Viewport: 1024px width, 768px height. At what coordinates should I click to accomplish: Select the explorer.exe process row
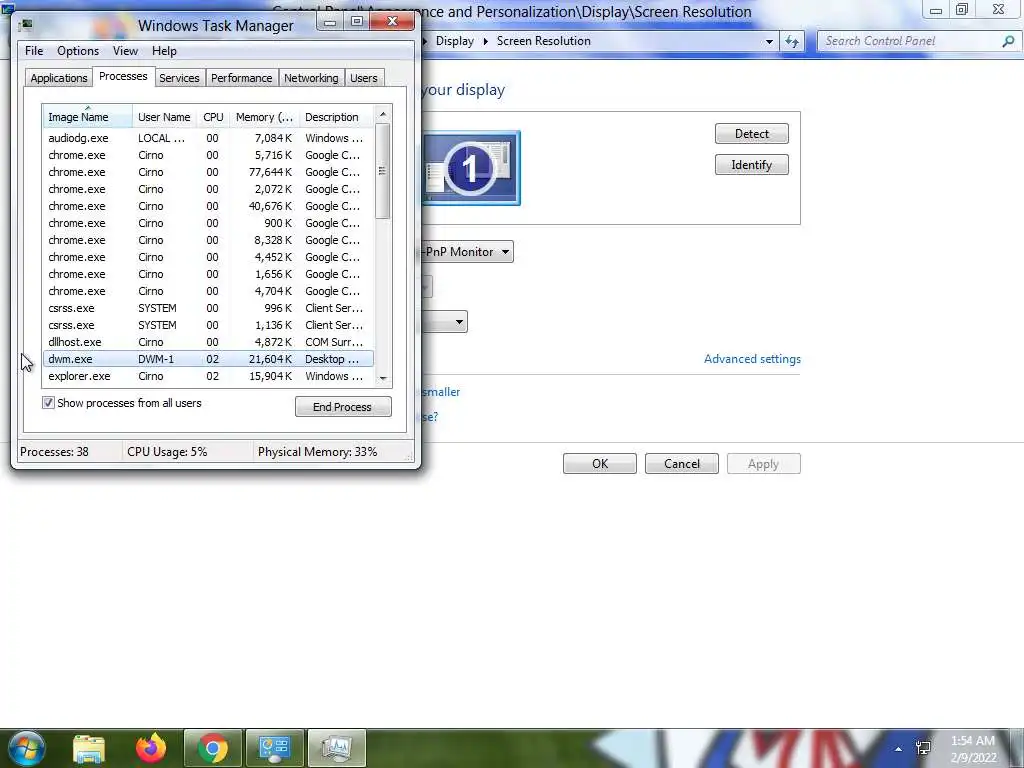[208, 376]
